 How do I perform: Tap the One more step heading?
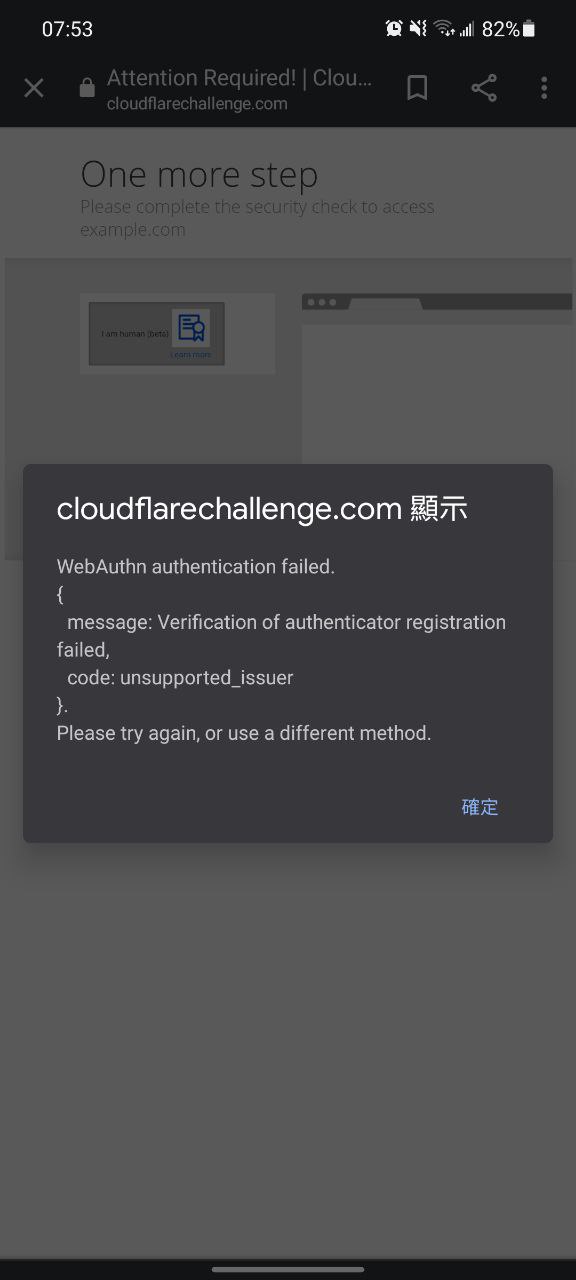click(199, 175)
